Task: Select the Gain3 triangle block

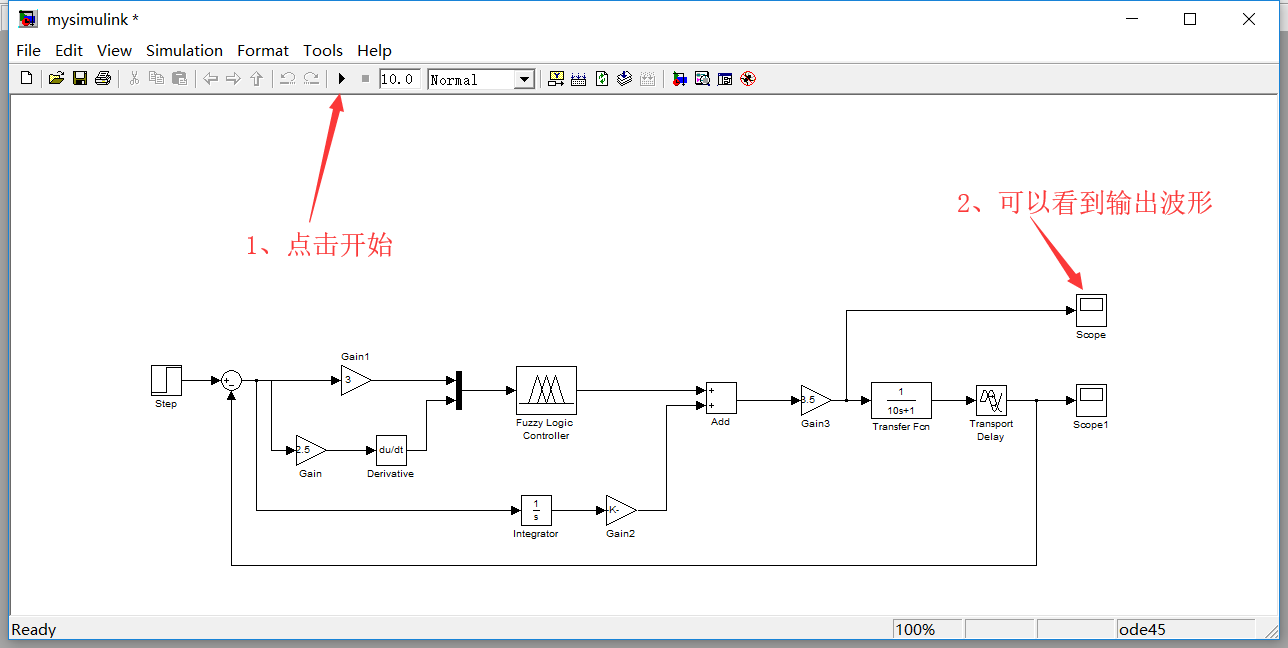Action: click(816, 400)
